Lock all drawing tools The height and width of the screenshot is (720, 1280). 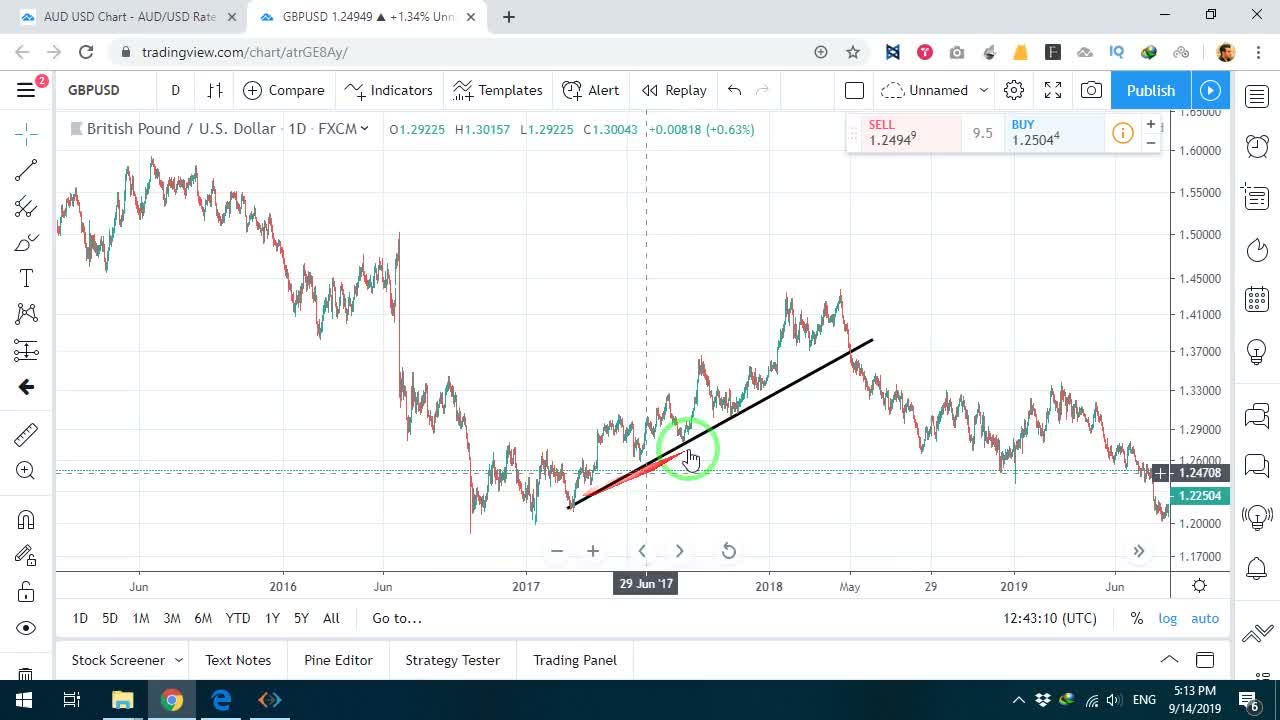click(26, 592)
